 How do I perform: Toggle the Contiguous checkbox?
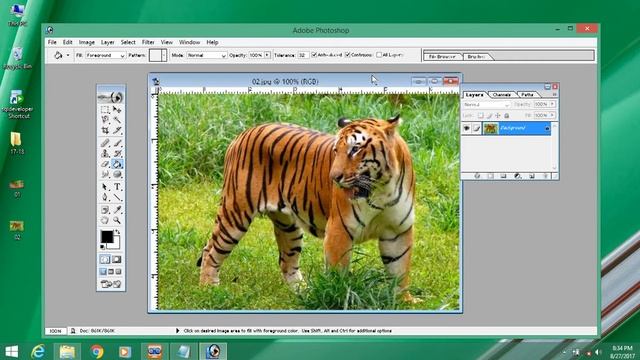click(x=348, y=55)
